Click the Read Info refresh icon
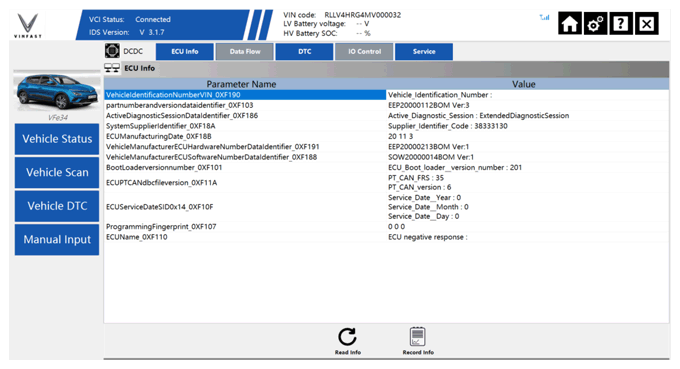This screenshot has height=369, width=680. click(347, 336)
